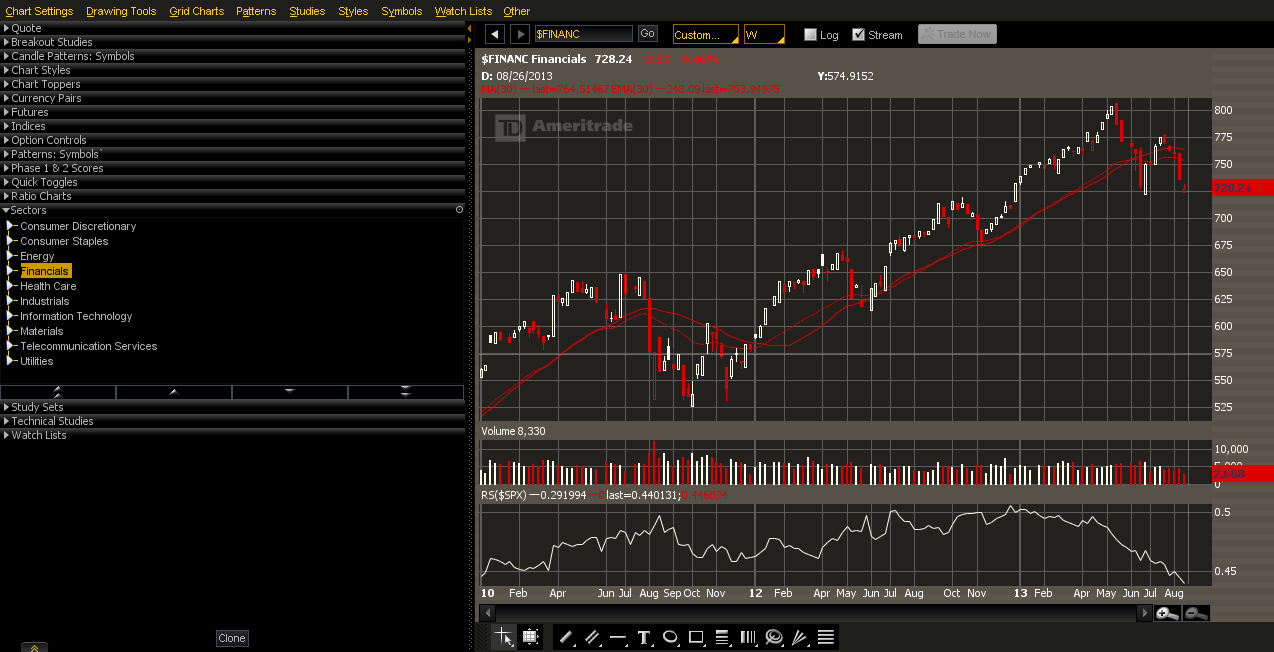This screenshot has height=652, width=1274.
Task: Expand the Technical Studies section
Action: coord(52,421)
